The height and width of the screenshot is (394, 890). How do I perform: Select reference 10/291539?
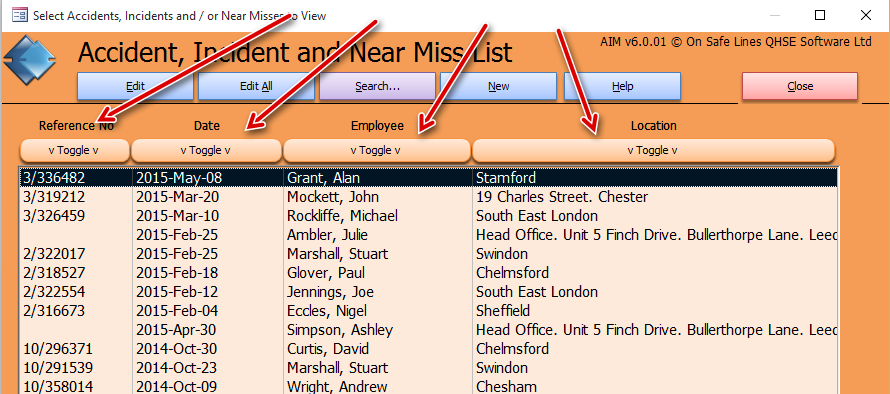coord(57,367)
